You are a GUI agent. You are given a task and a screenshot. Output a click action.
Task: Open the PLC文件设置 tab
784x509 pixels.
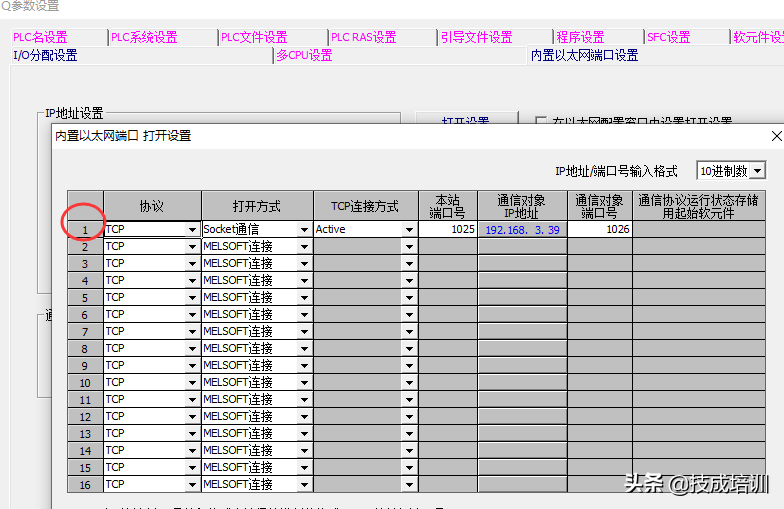click(254, 37)
